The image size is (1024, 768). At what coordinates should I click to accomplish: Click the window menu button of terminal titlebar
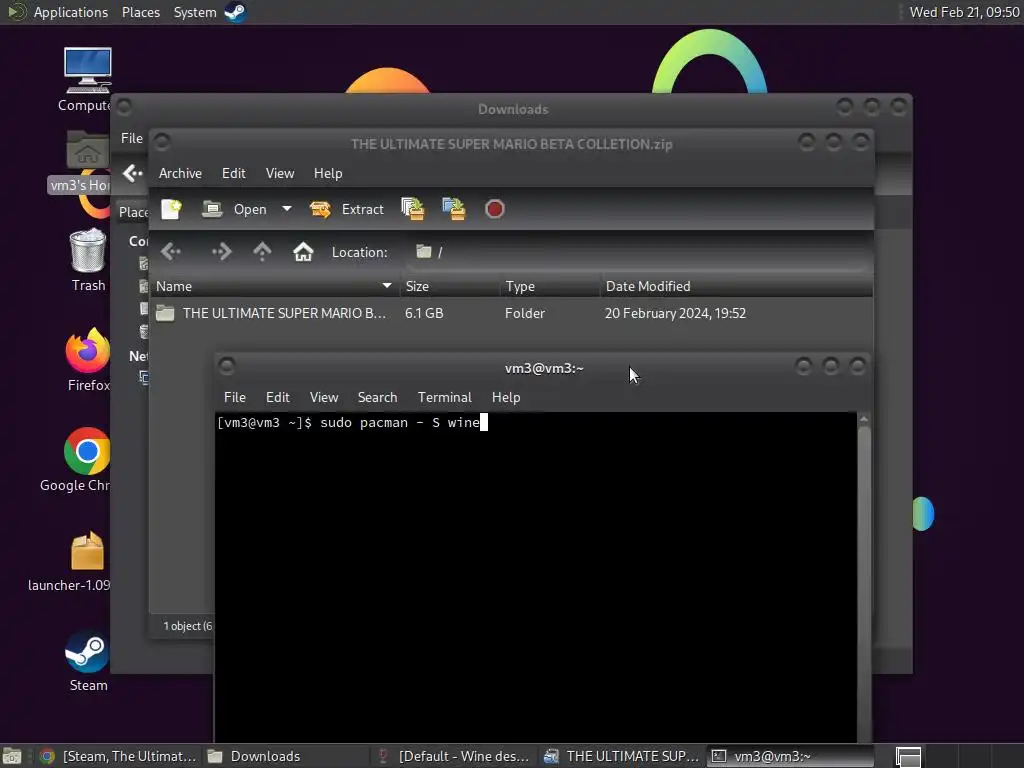click(x=227, y=366)
